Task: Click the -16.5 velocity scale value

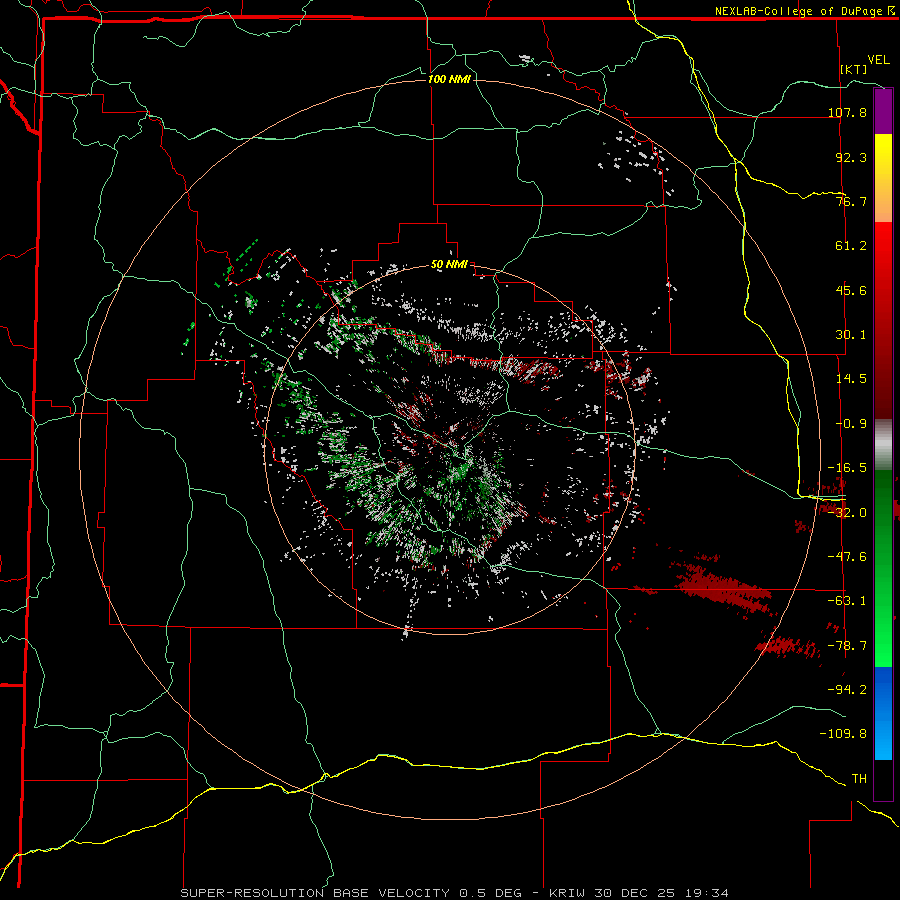Action: [x=847, y=468]
